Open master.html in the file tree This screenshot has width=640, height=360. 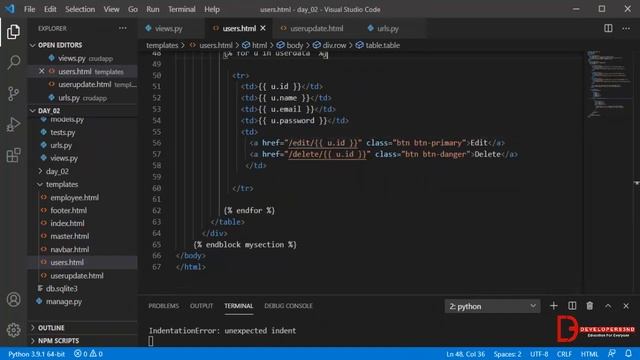69,236
